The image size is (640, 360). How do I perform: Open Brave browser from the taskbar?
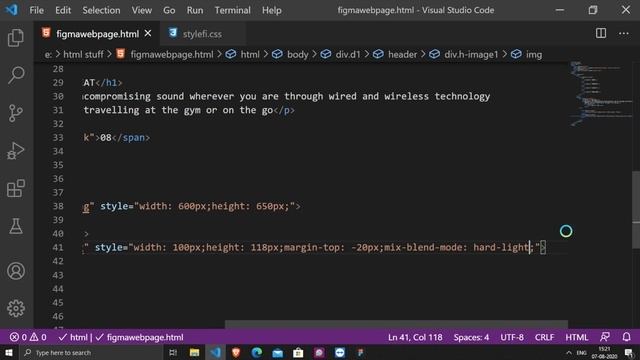[236, 353]
